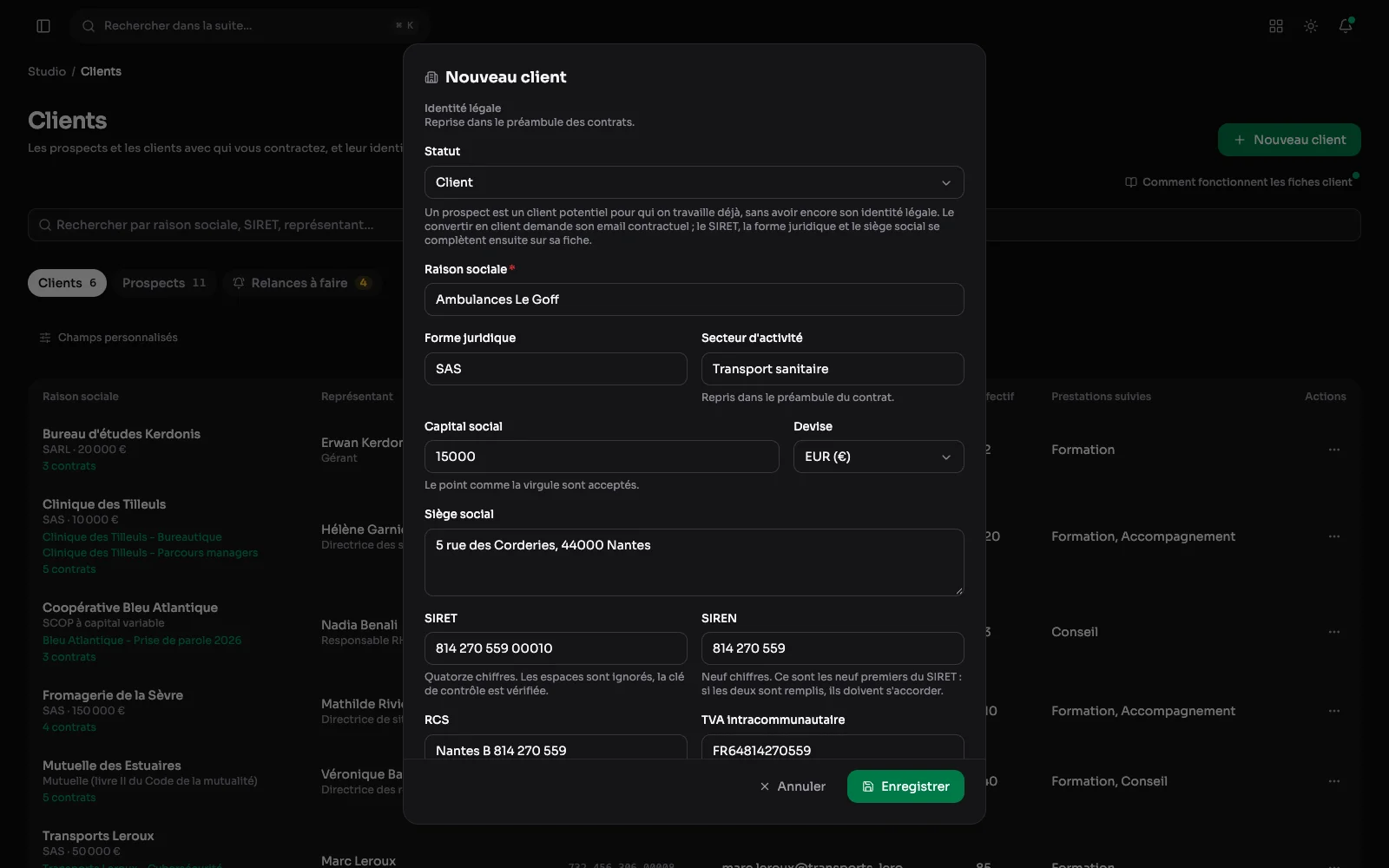This screenshot has height=868, width=1389.
Task: Open the notifications bell
Action: pos(1346,26)
